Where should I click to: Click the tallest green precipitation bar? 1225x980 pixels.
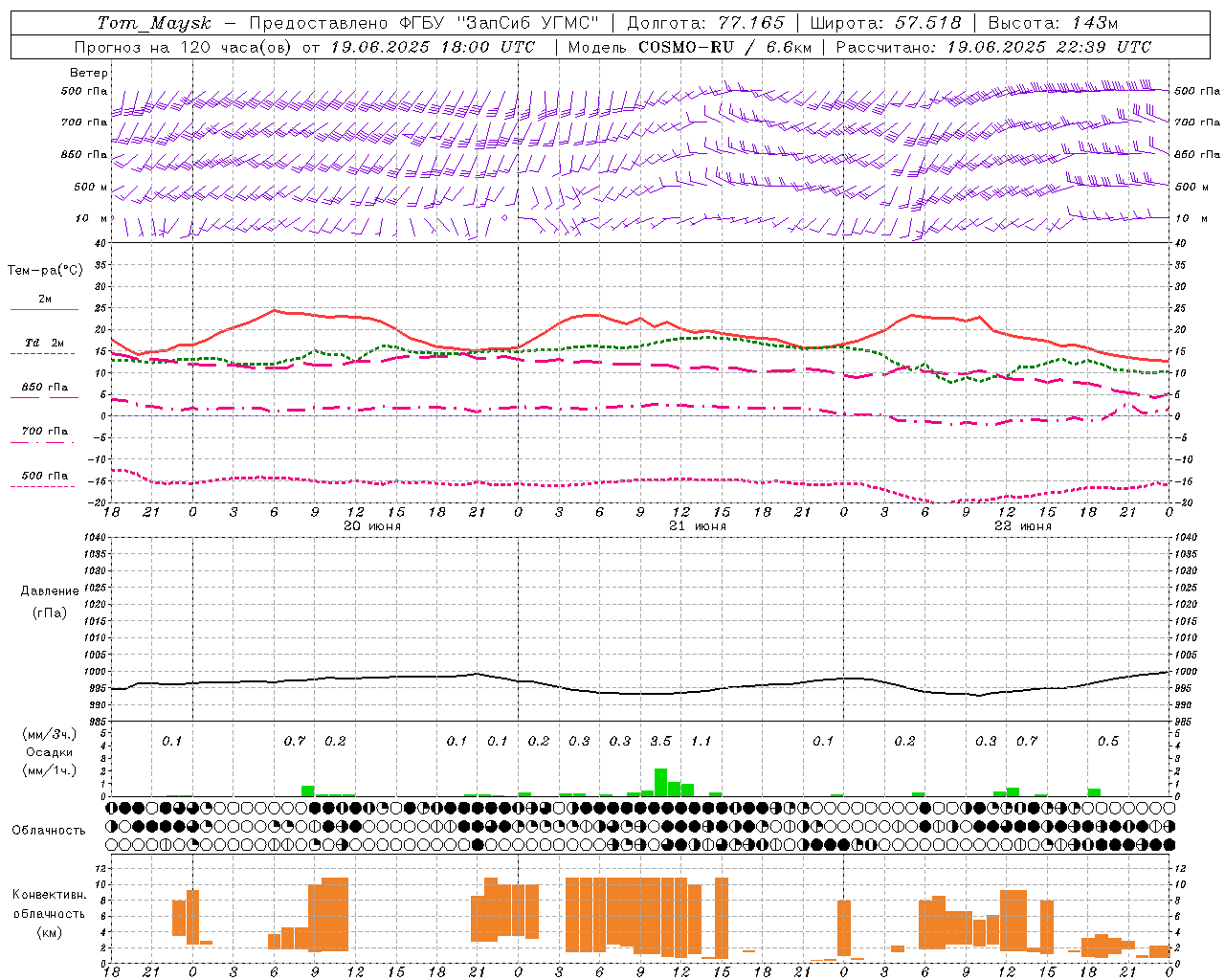pyautogui.click(x=660, y=782)
